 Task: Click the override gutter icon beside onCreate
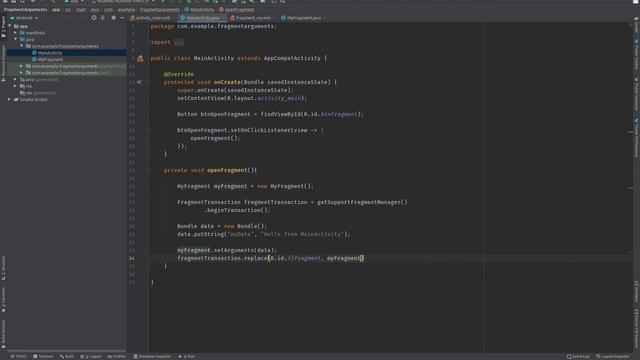(139, 82)
